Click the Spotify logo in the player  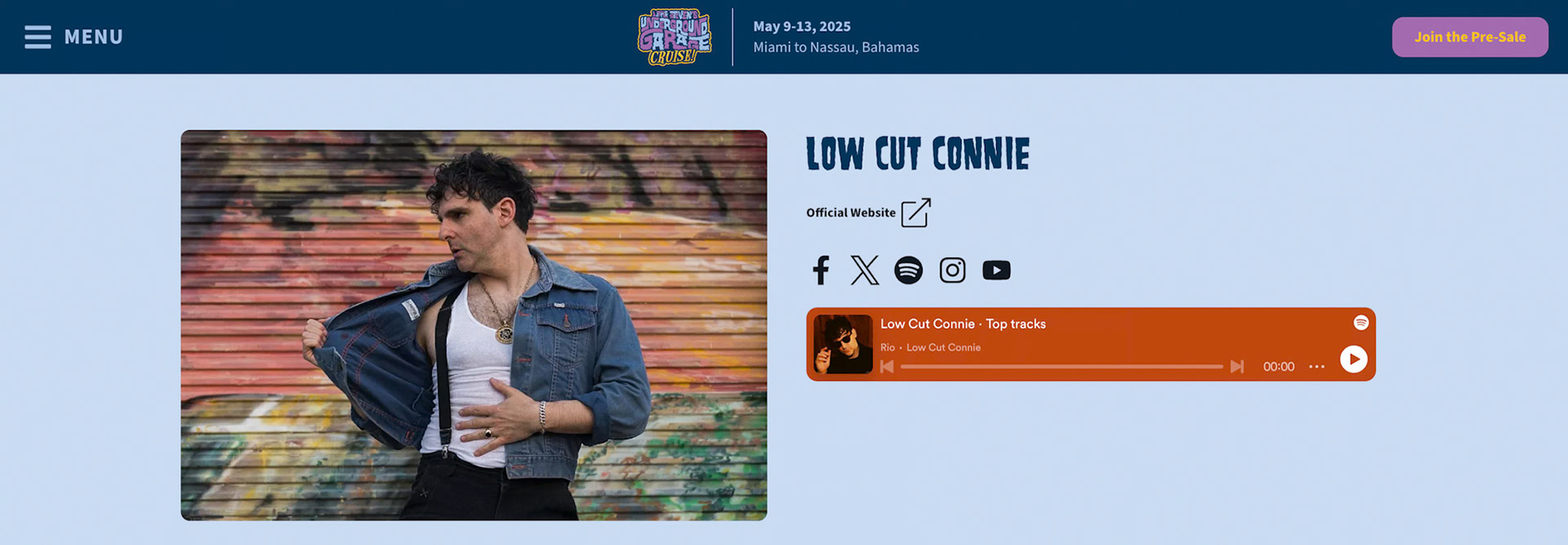pos(1361,323)
